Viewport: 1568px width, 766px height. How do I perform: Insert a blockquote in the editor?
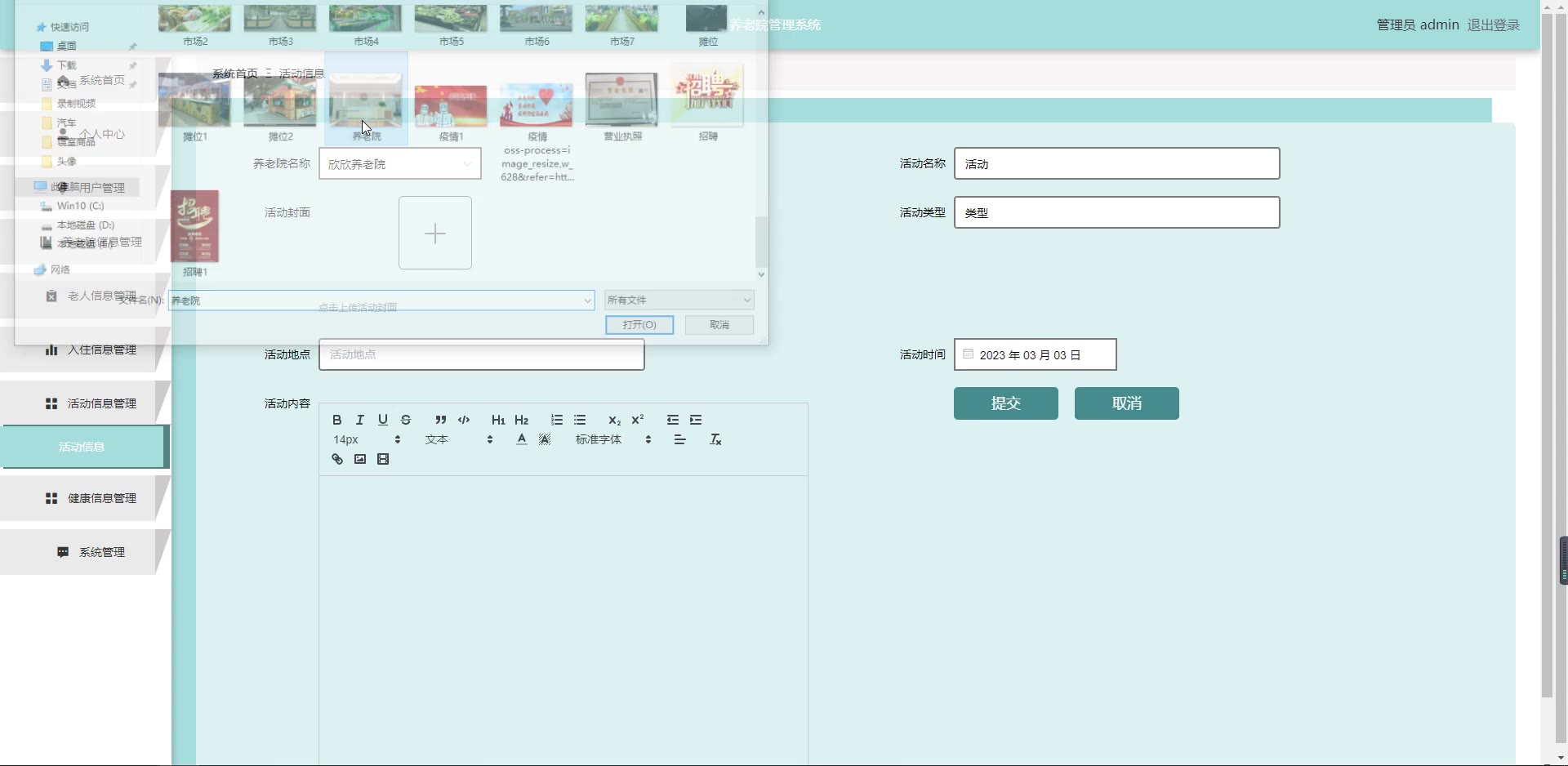441,420
